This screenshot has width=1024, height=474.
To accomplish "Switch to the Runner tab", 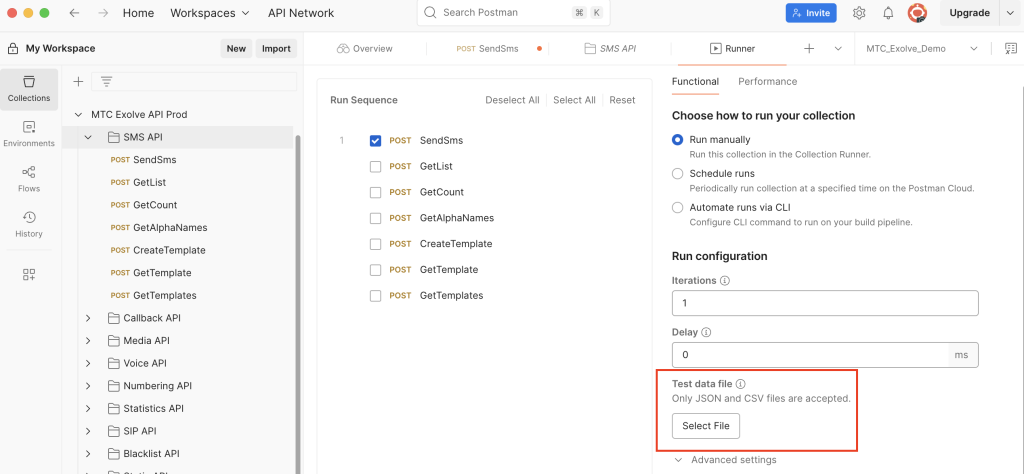I will coord(731,48).
